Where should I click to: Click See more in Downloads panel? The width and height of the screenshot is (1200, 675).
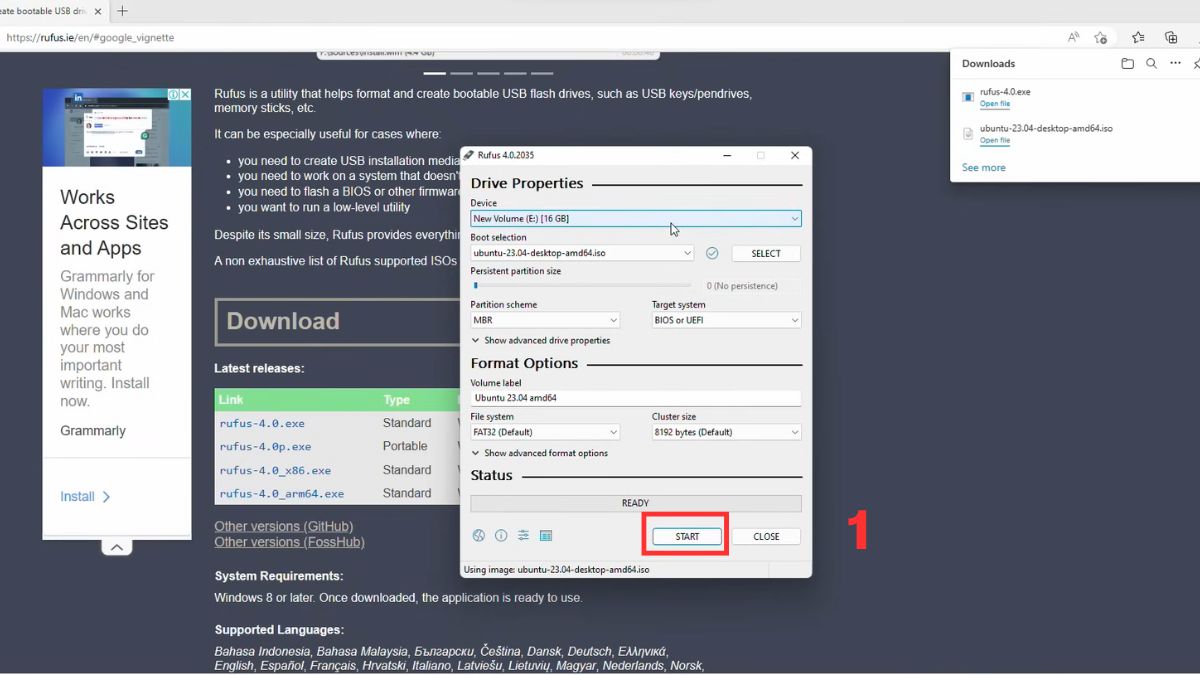click(984, 168)
